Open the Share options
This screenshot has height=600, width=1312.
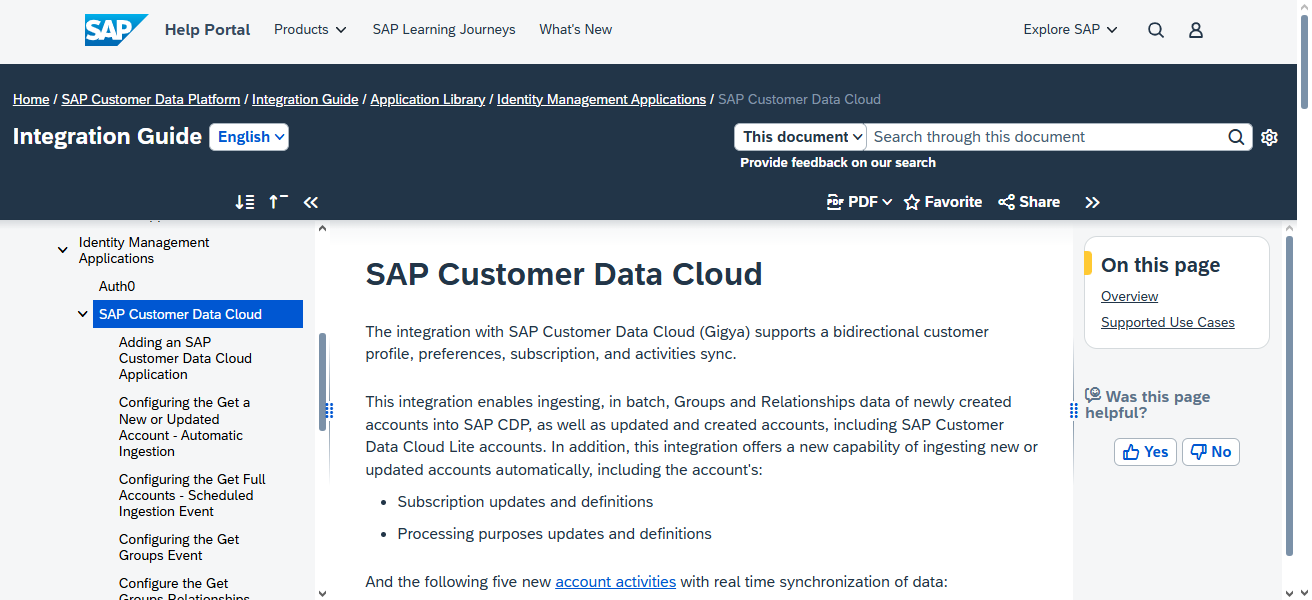tap(1029, 201)
